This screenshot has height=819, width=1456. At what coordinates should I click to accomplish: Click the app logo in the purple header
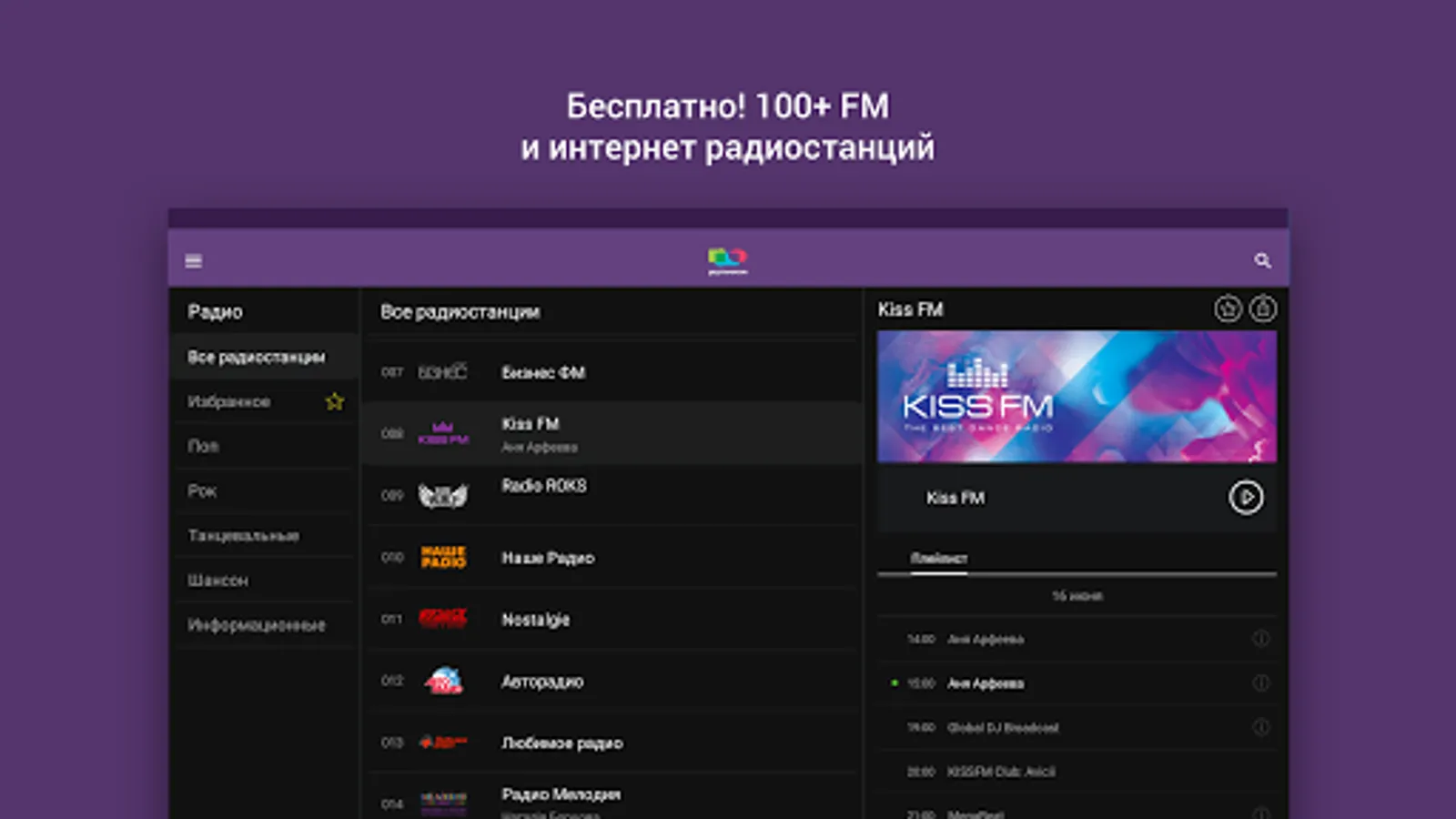(727, 260)
